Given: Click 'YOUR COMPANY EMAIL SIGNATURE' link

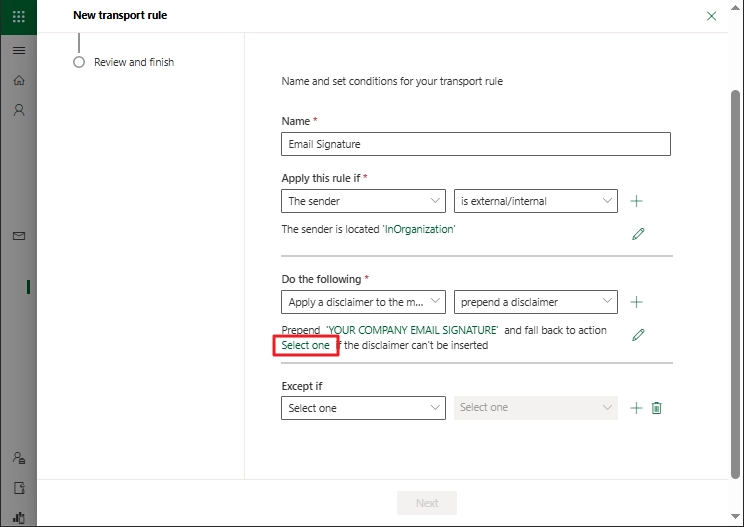Looking at the screenshot, I should (x=412, y=330).
